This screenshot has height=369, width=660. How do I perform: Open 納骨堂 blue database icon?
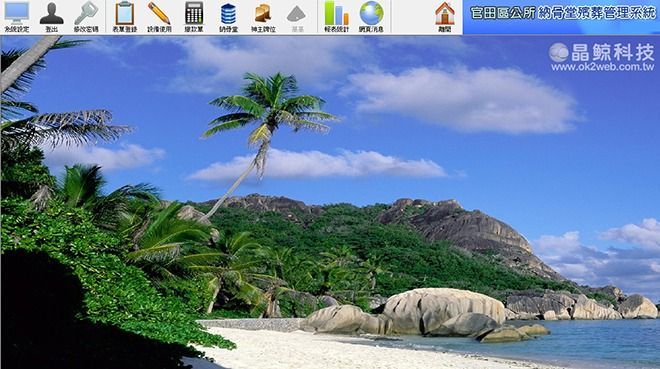(229, 17)
